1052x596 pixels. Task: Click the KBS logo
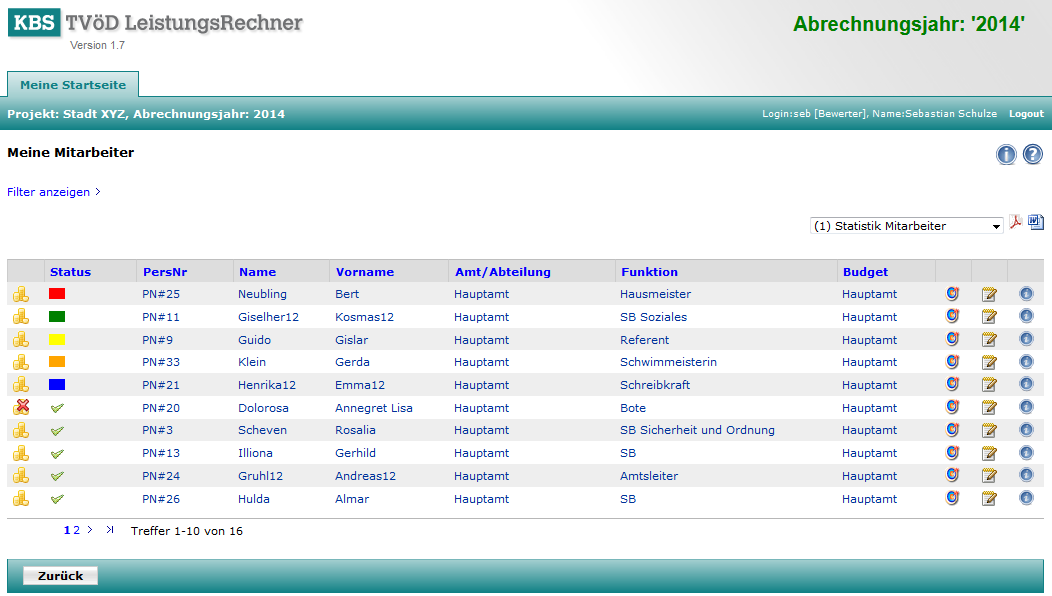click(34, 22)
